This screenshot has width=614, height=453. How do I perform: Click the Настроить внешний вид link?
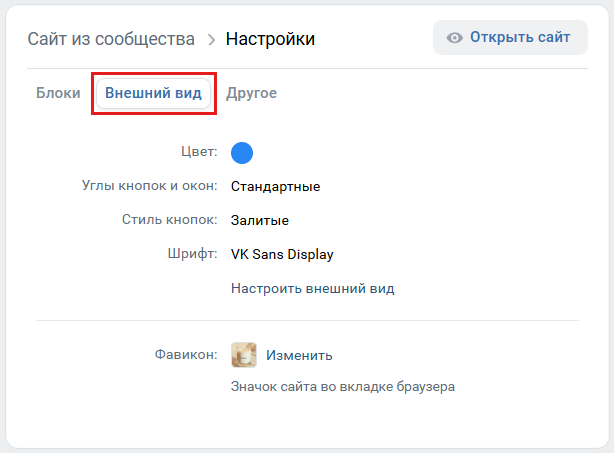pos(312,288)
